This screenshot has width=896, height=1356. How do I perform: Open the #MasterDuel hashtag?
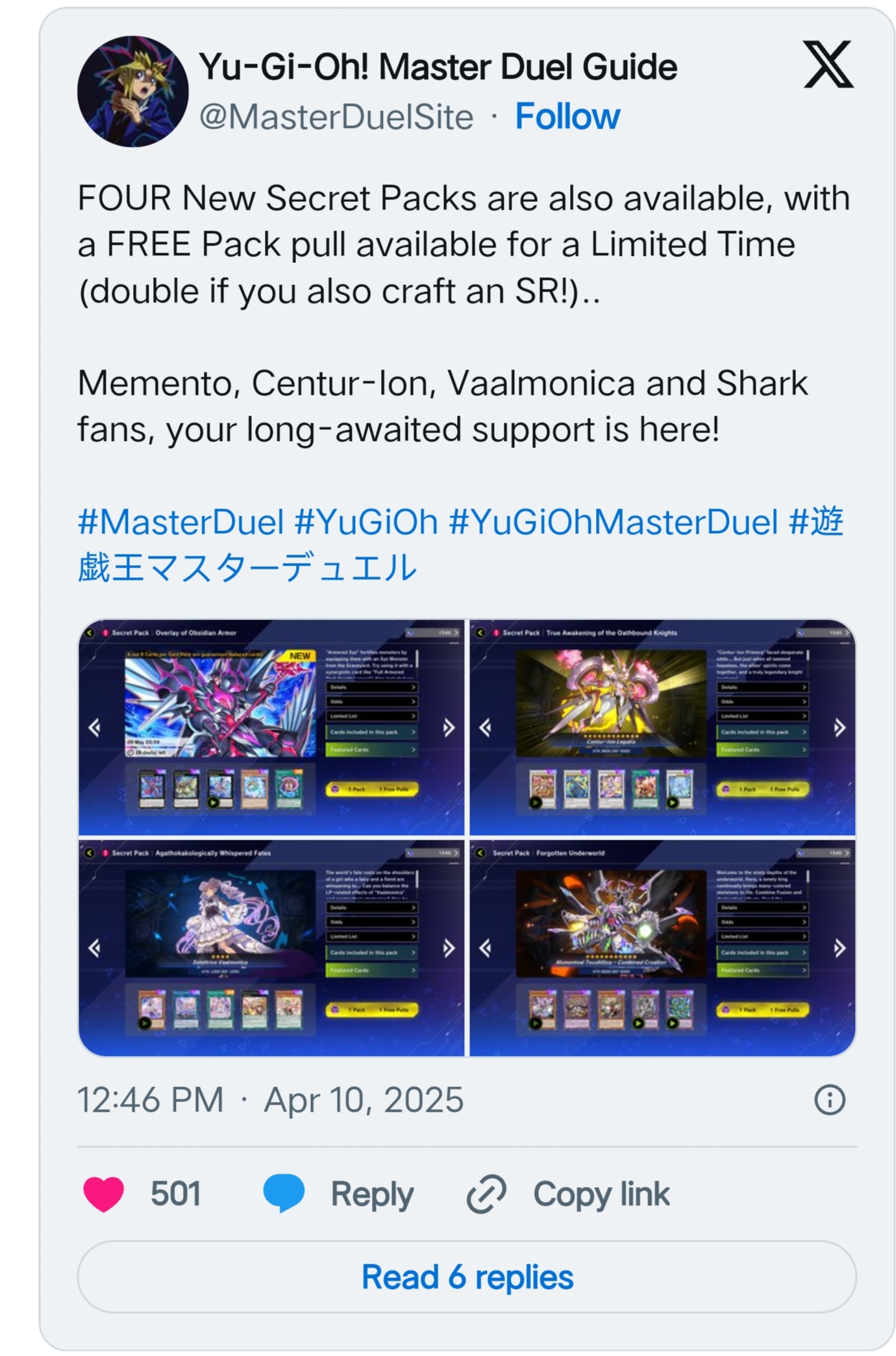pyautogui.click(x=181, y=522)
